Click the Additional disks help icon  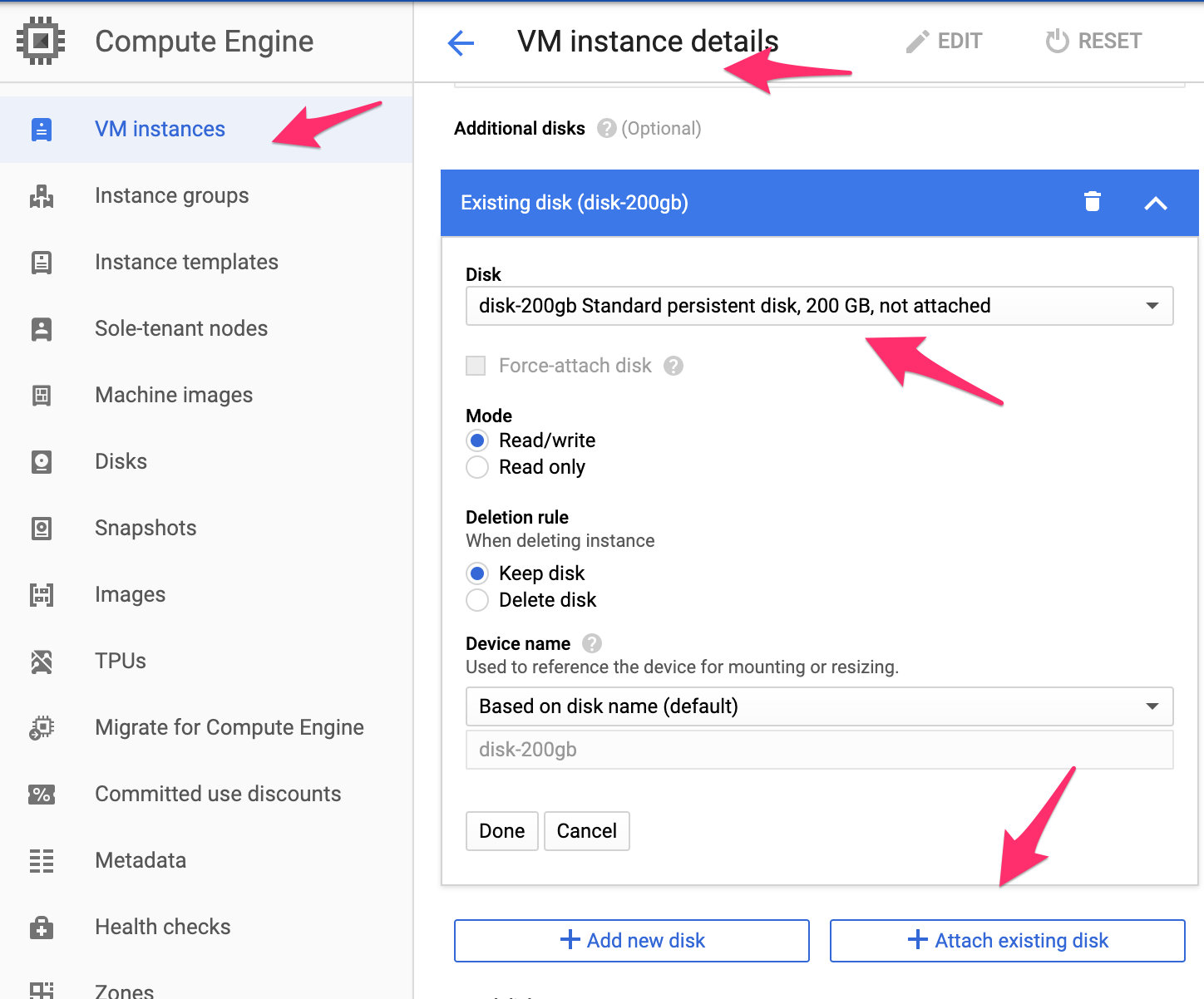tap(607, 128)
